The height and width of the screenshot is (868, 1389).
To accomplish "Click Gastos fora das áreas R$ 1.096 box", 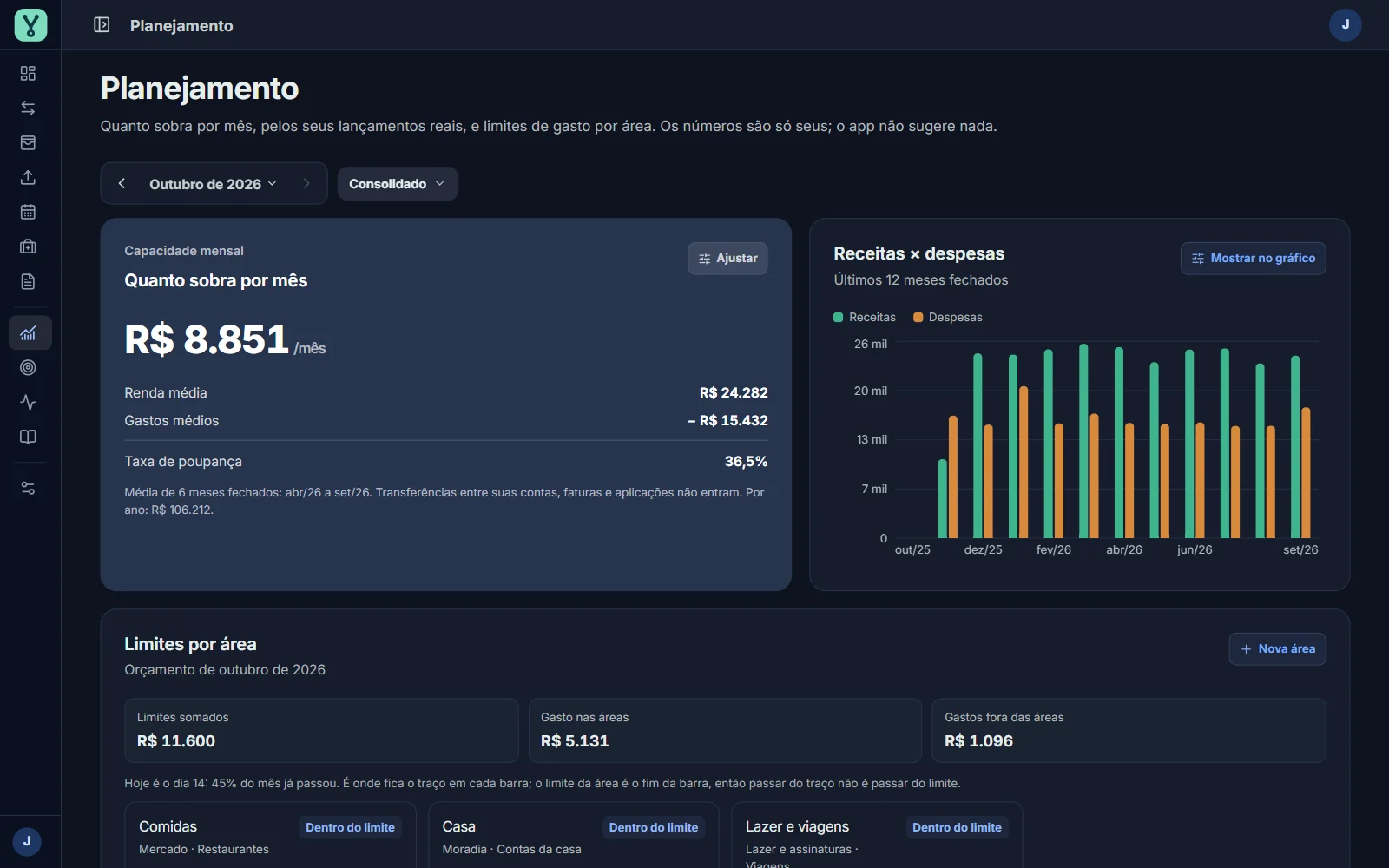I will tap(1129, 731).
